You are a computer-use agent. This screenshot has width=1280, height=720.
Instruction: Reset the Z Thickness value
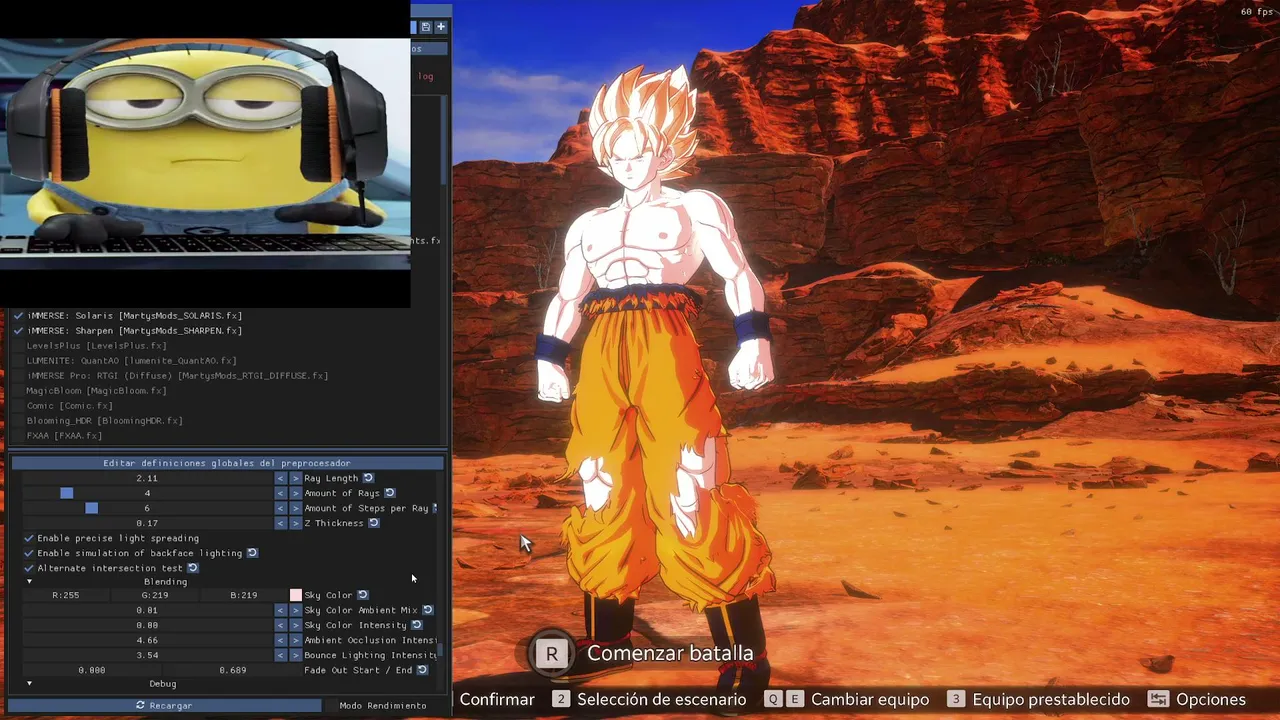pyautogui.click(x=374, y=523)
